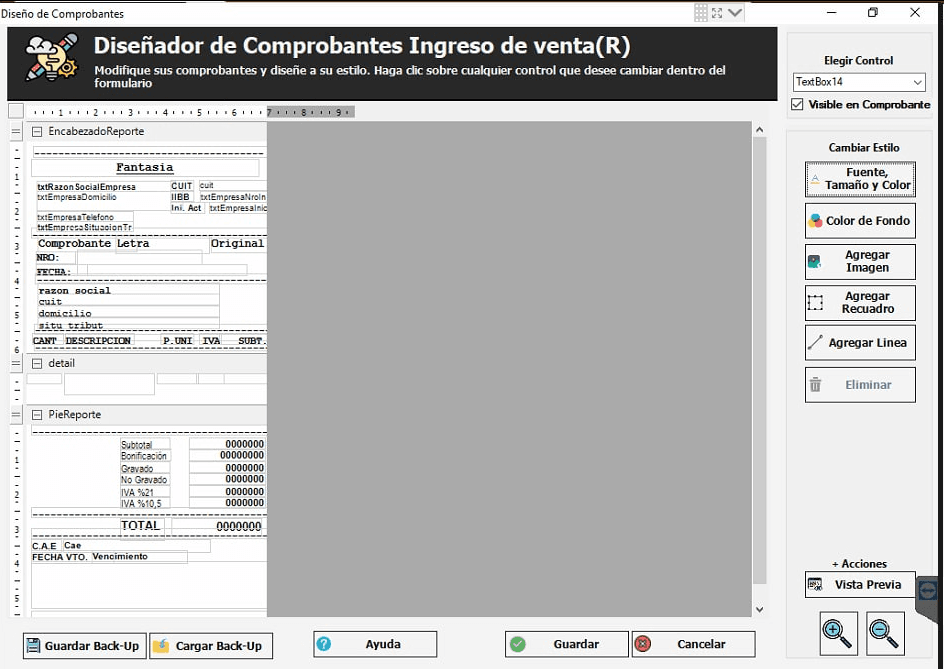The width and height of the screenshot is (944, 669).
Task: Select the Fantasia text field in header
Action: (145, 168)
